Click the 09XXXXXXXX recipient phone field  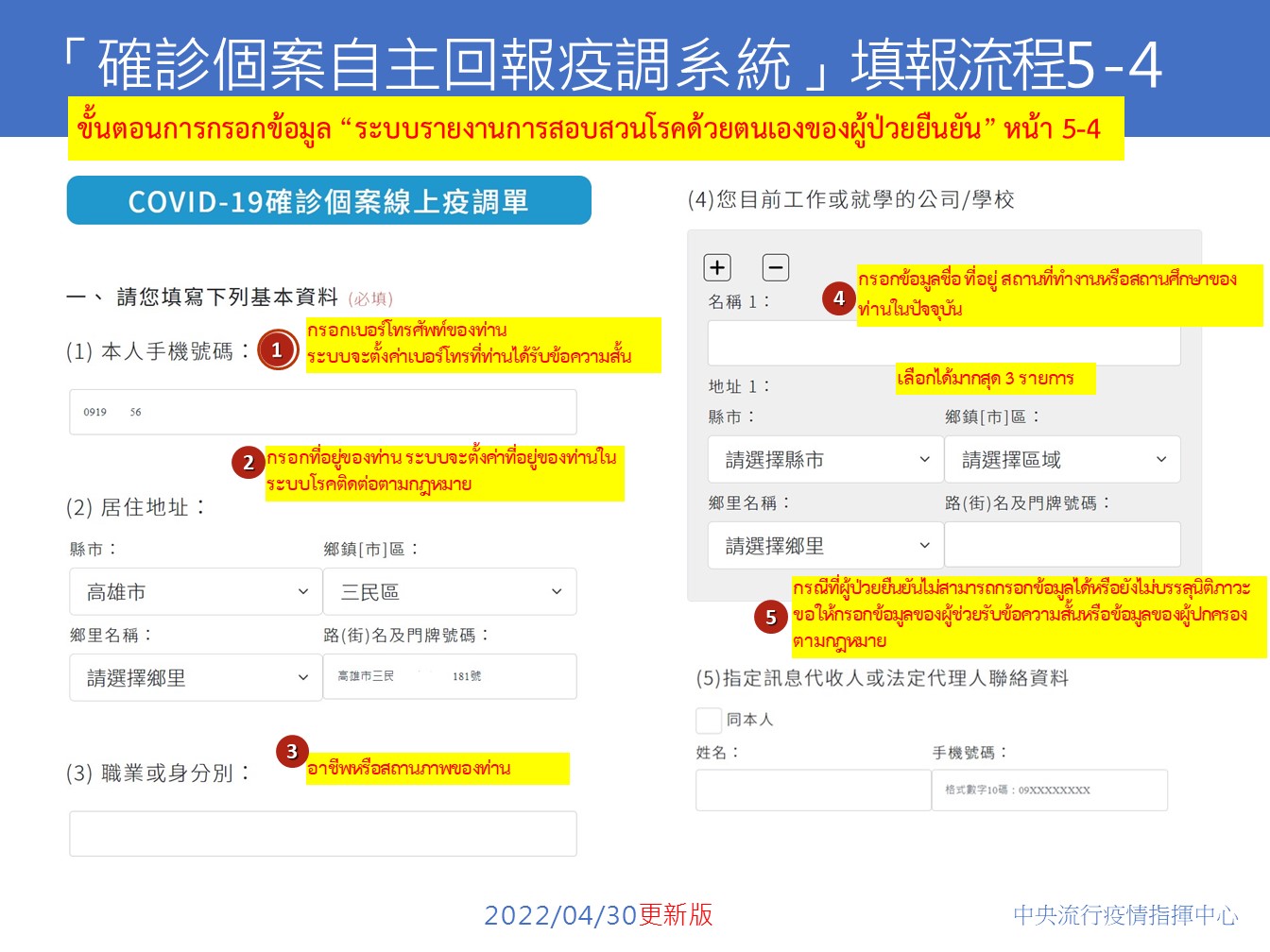pyautogui.click(x=1049, y=790)
